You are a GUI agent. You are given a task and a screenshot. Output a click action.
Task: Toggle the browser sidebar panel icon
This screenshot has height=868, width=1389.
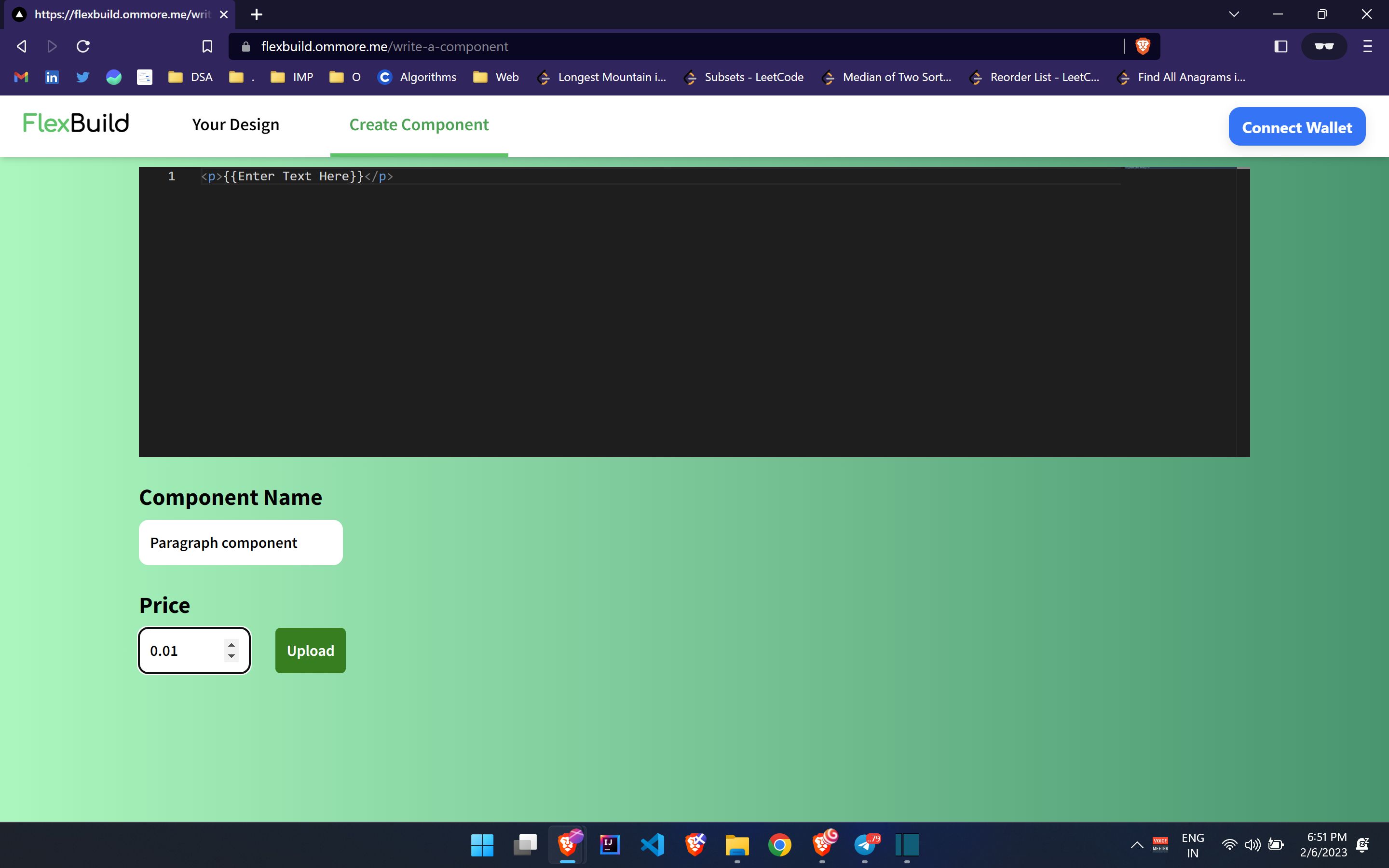[x=1280, y=46]
